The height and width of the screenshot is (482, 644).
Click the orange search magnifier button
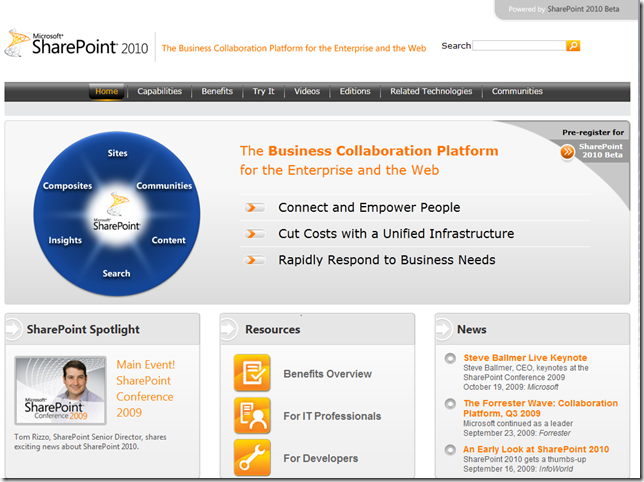click(573, 46)
